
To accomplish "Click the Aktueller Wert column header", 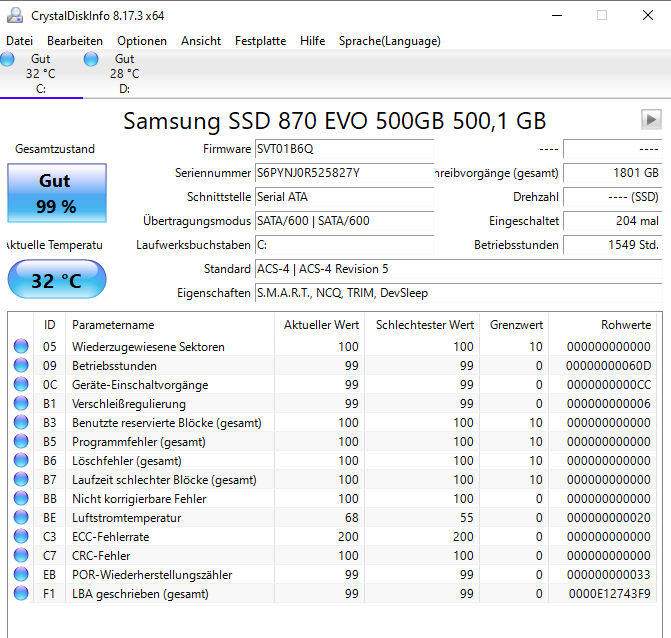I will click(320, 325).
